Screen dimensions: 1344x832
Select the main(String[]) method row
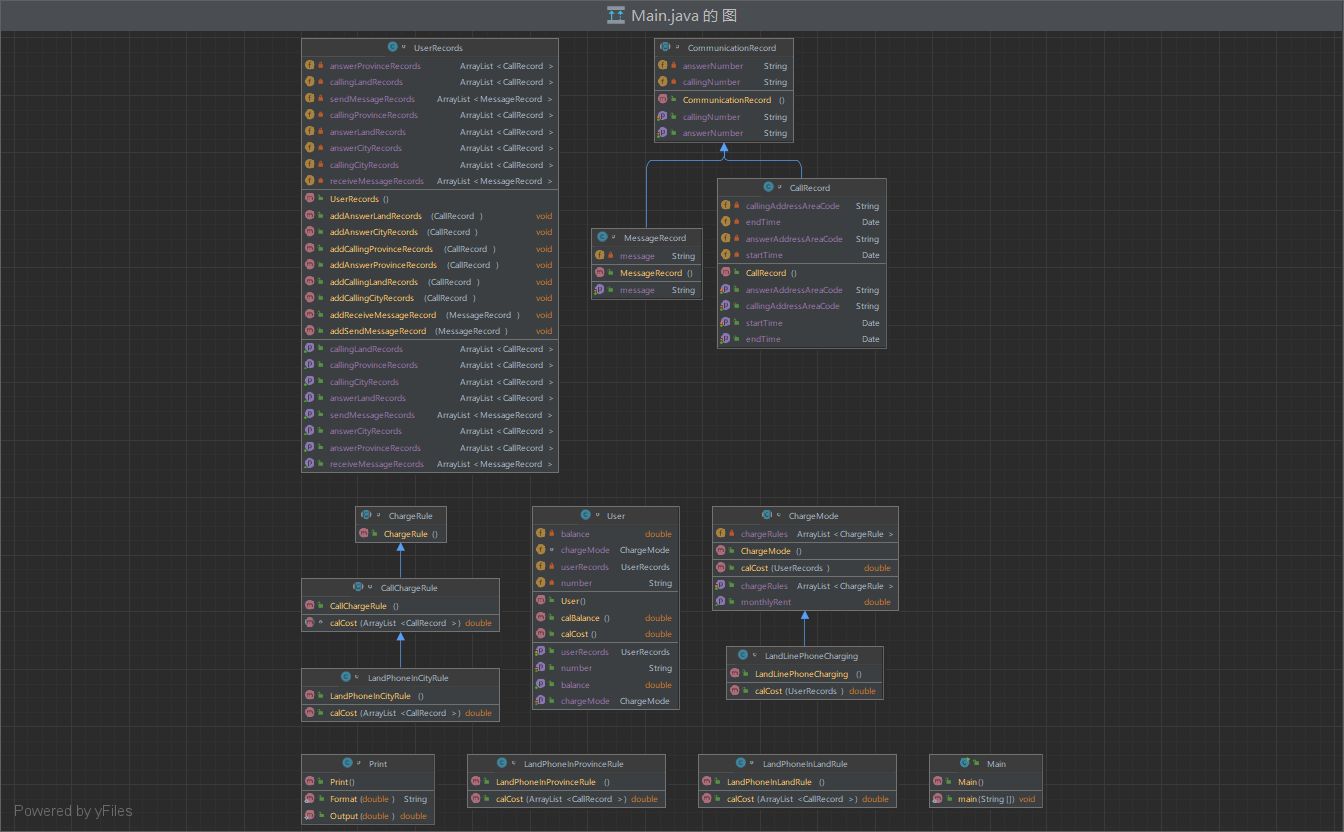985,799
